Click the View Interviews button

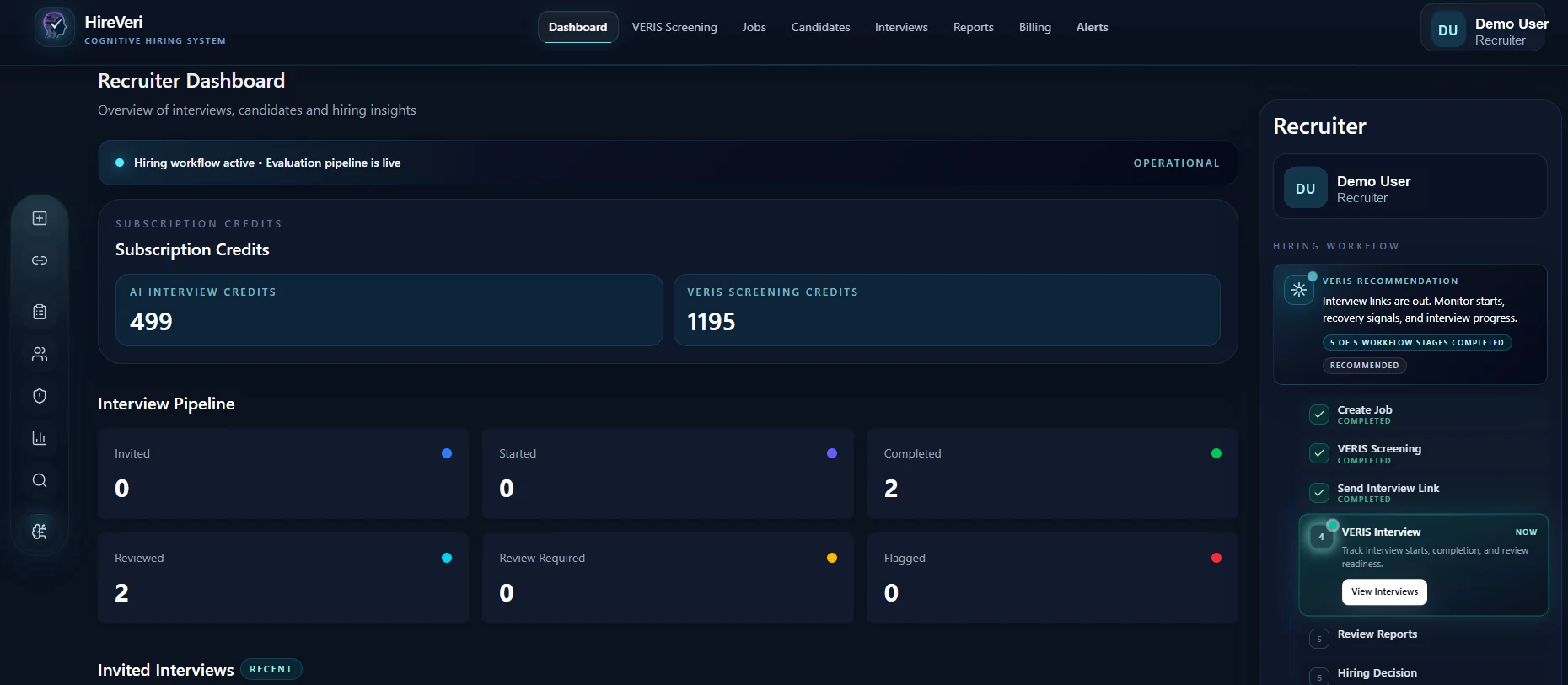[x=1384, y=591]
